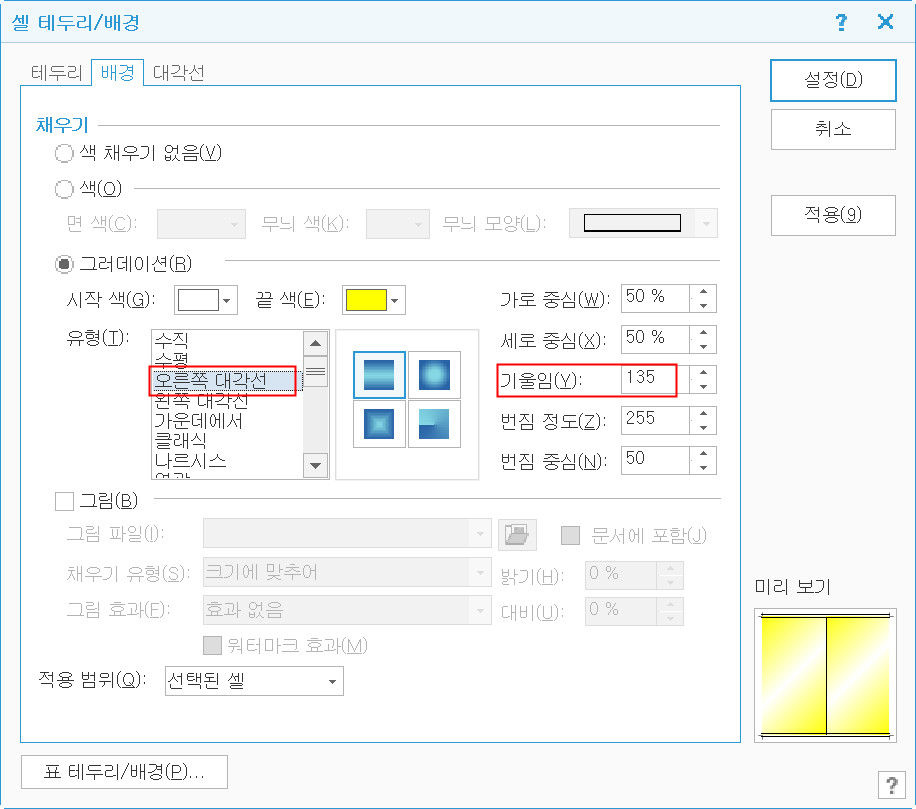Screen dimensions: 916x809
Task: Click the help question mark in title bar
Action: [842, 22]
